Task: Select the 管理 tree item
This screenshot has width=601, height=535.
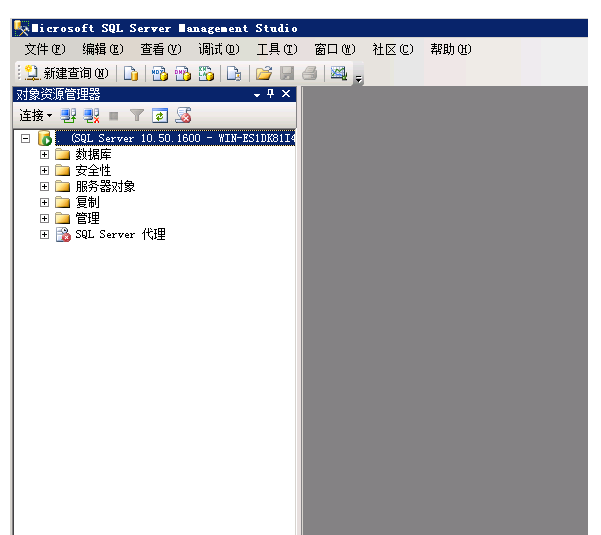Action: coord(87,218)
